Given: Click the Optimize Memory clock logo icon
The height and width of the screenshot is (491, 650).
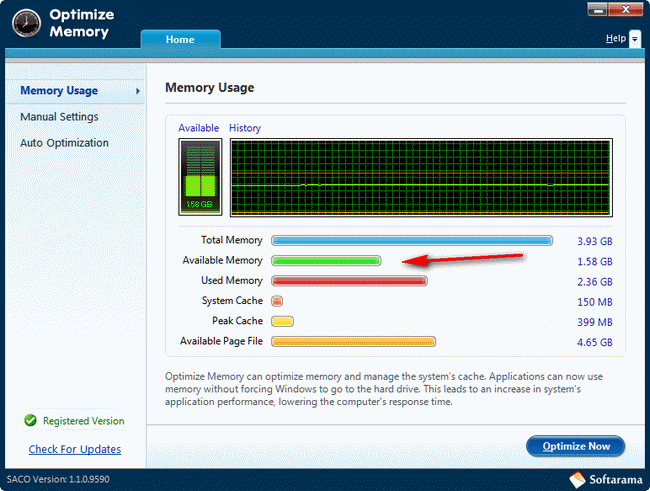Looking at the screenshot, I should 26,23.
